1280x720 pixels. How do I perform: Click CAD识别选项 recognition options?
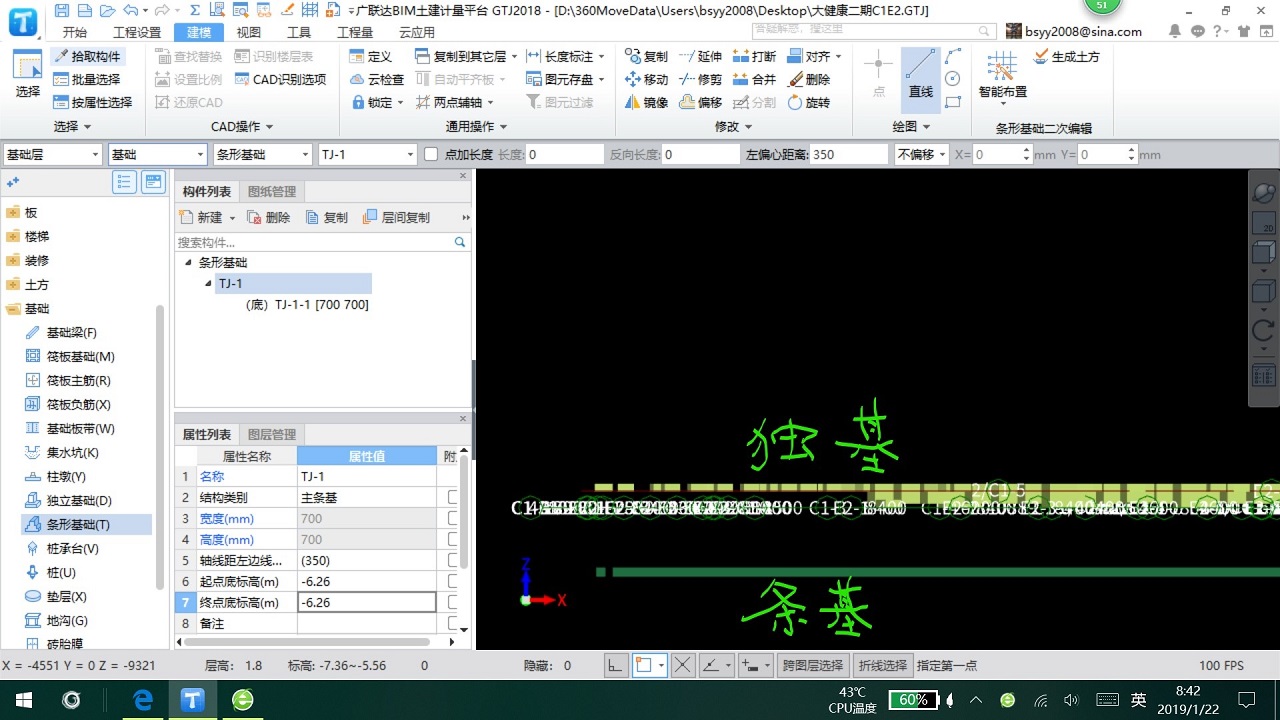[280, 79]
